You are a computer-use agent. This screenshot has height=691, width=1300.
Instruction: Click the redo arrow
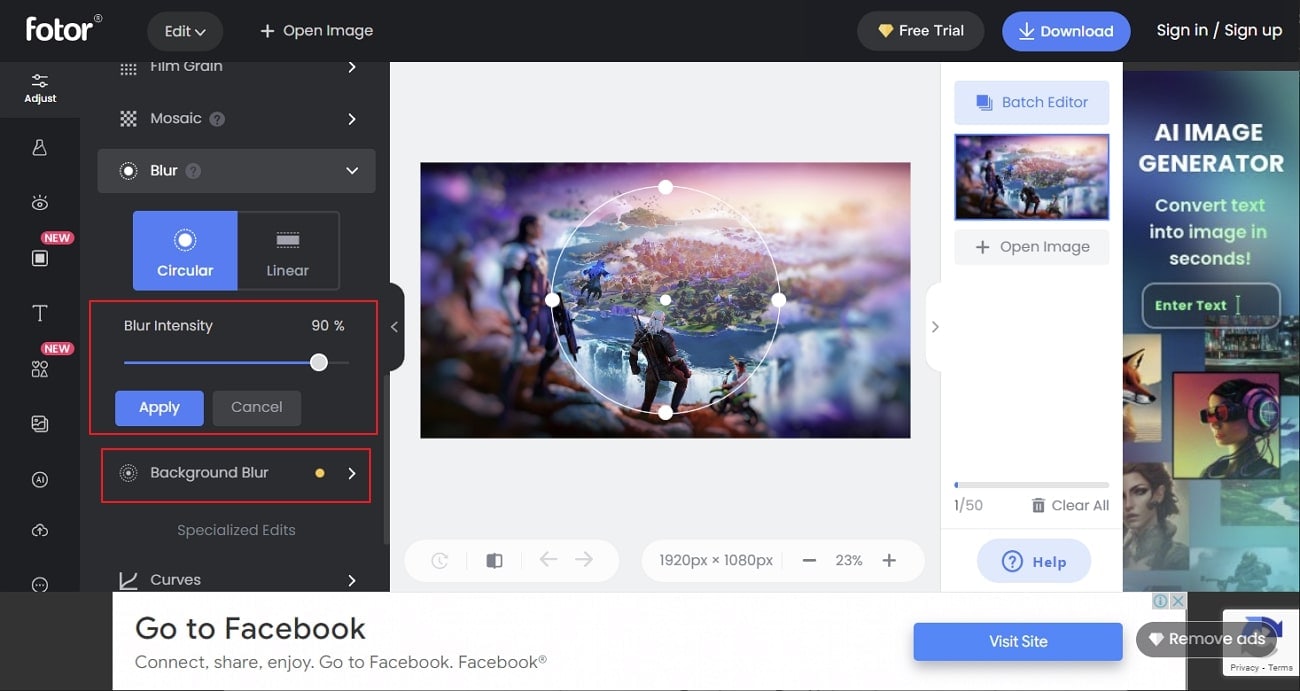[x=584, y=560]
